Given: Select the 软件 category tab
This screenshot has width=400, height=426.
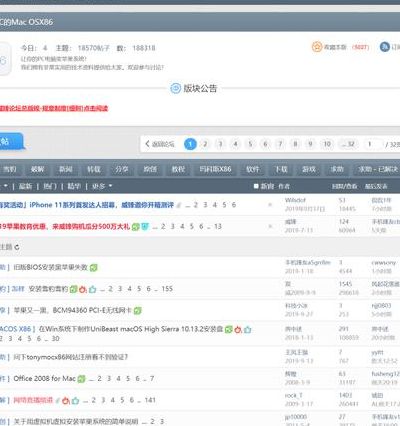Looking at the screenshot, I should tap(252, 169).
